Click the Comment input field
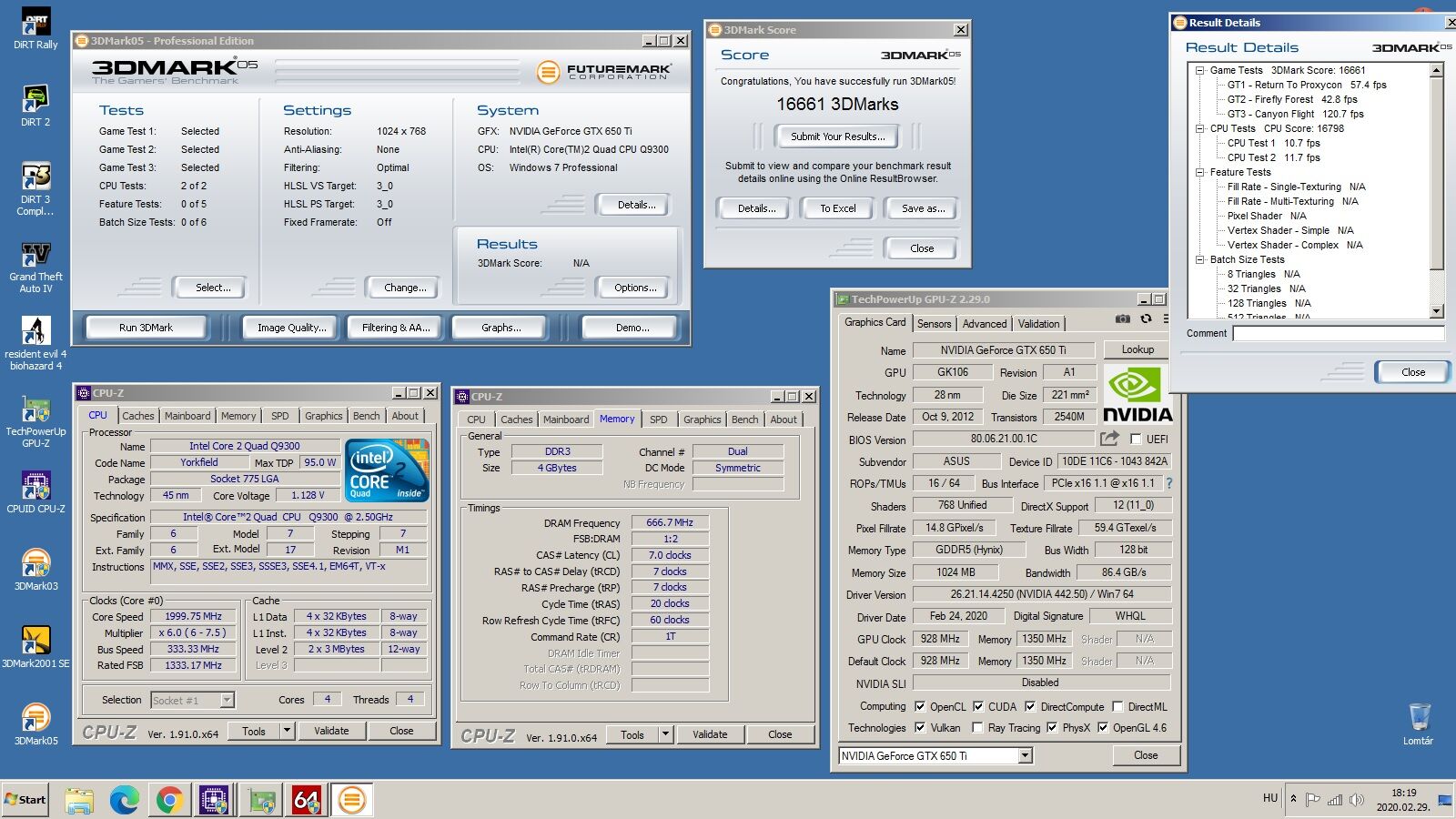The height and width of the screenshot is (819, 1456). (x=1339, y=333)
